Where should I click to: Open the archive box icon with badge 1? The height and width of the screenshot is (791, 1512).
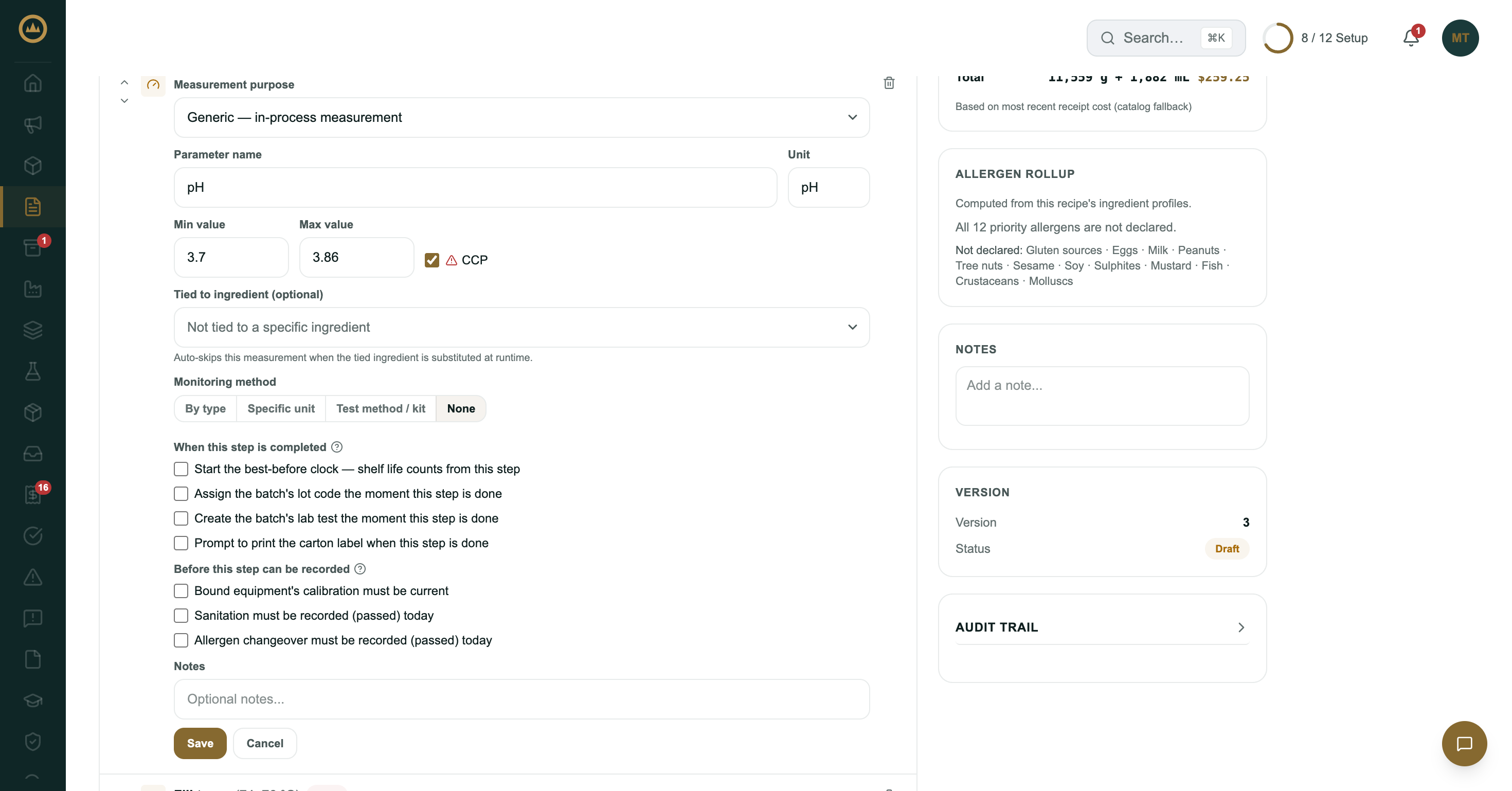[x=33, y=247]
